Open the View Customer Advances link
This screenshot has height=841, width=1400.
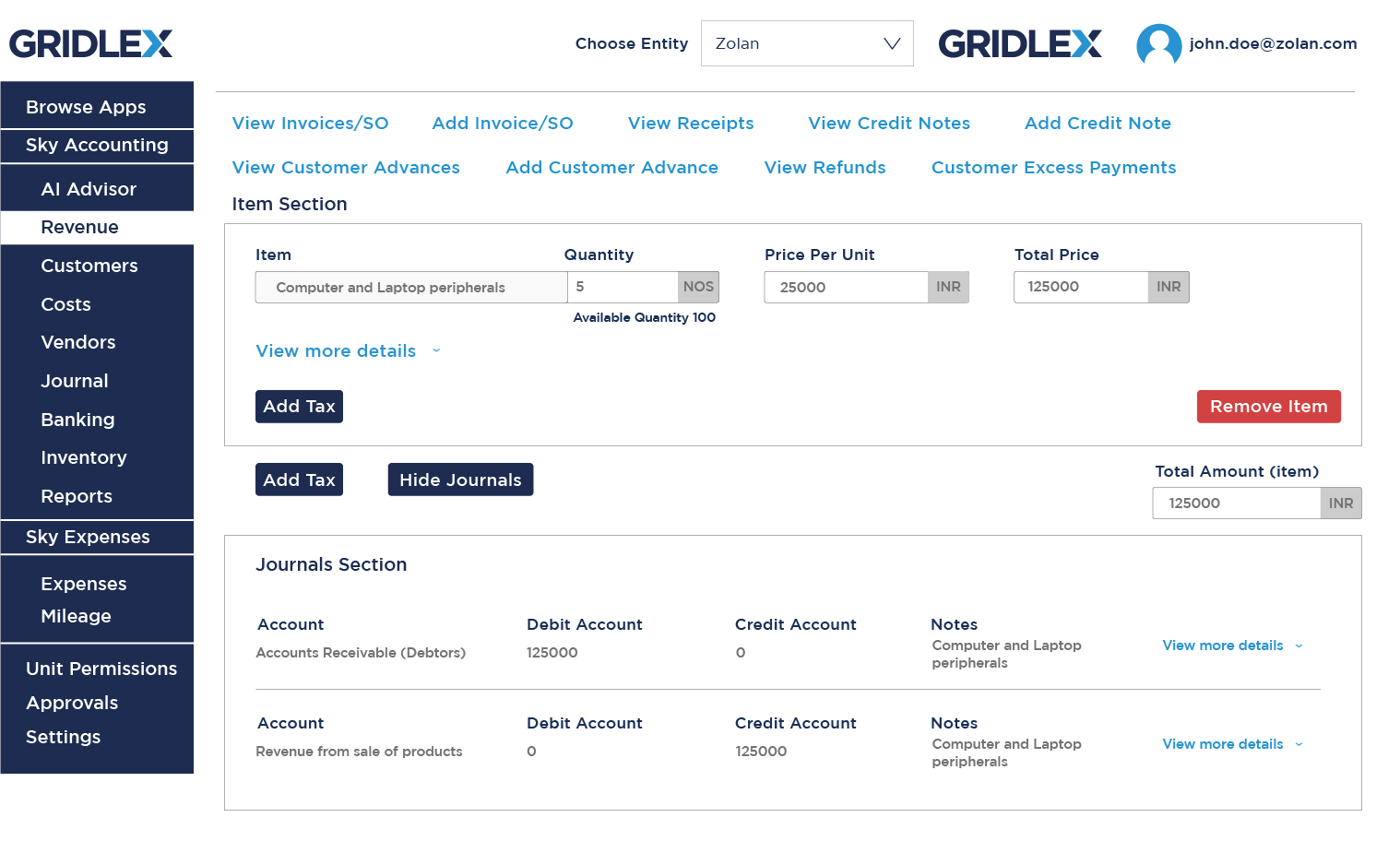pyautogui.click(x=346, y=168)
